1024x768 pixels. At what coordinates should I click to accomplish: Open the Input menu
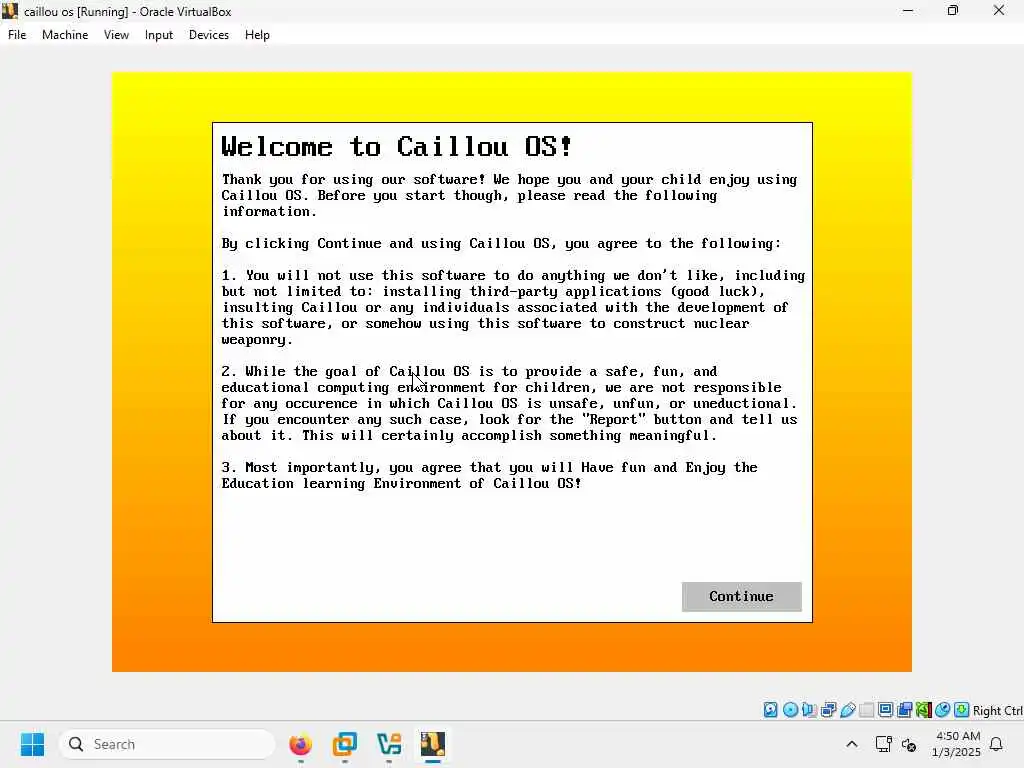pyautogui.click(x=159, y=35)
